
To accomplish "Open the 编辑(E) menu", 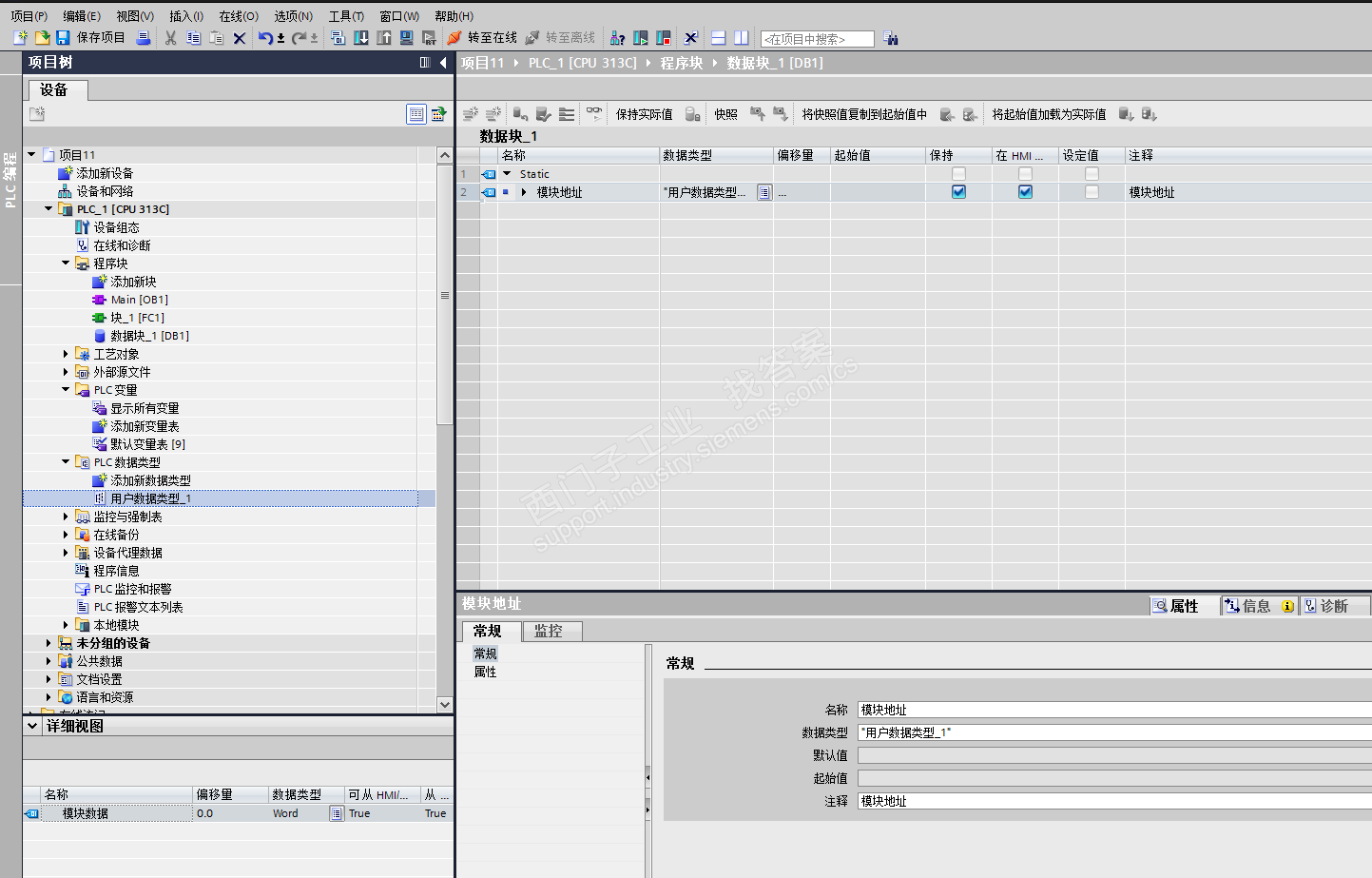I will pos(82,16).
